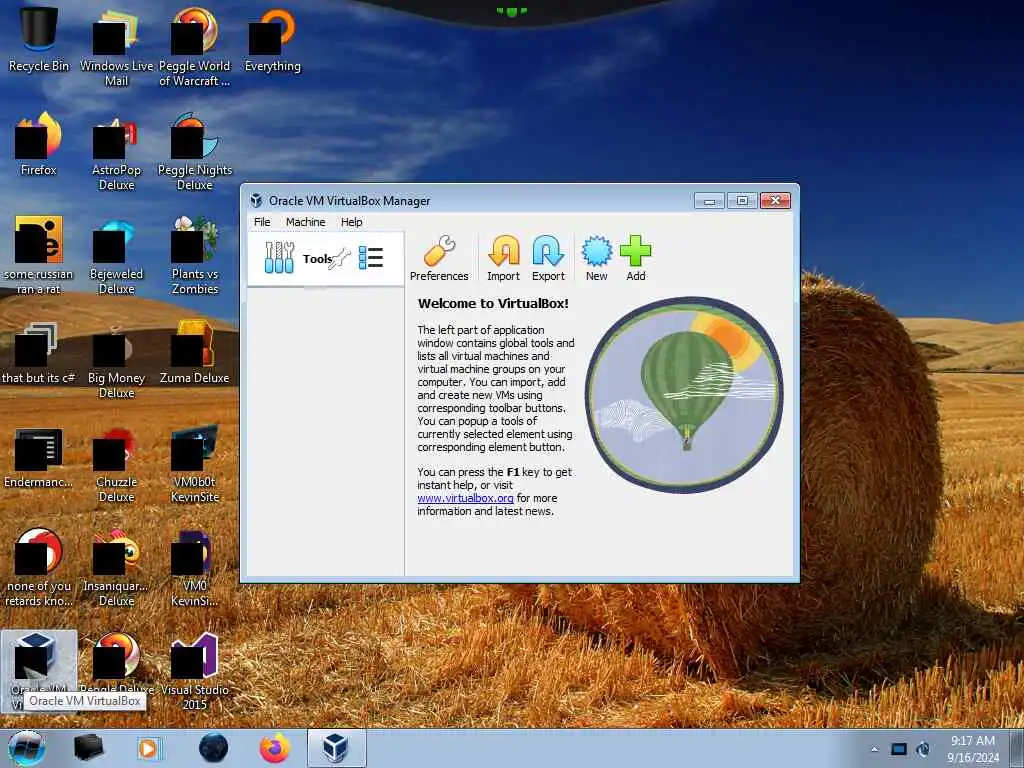The width and height of the screenshot is (1024, 768).
Task: Click the black box taskbar icon
Action: click(88, 748)
